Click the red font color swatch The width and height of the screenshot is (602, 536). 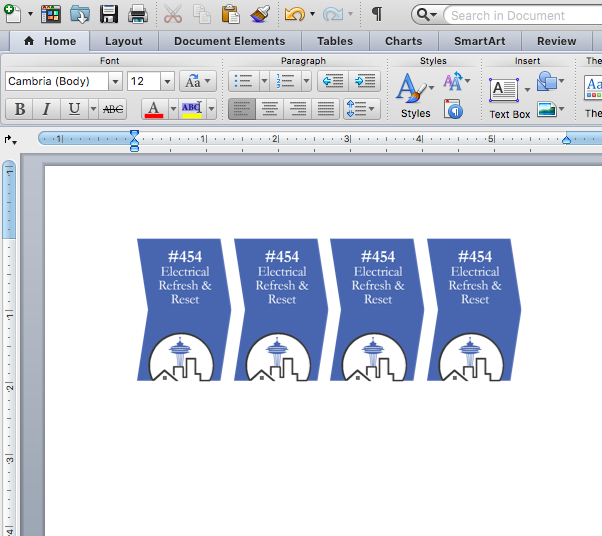[153, 109]
